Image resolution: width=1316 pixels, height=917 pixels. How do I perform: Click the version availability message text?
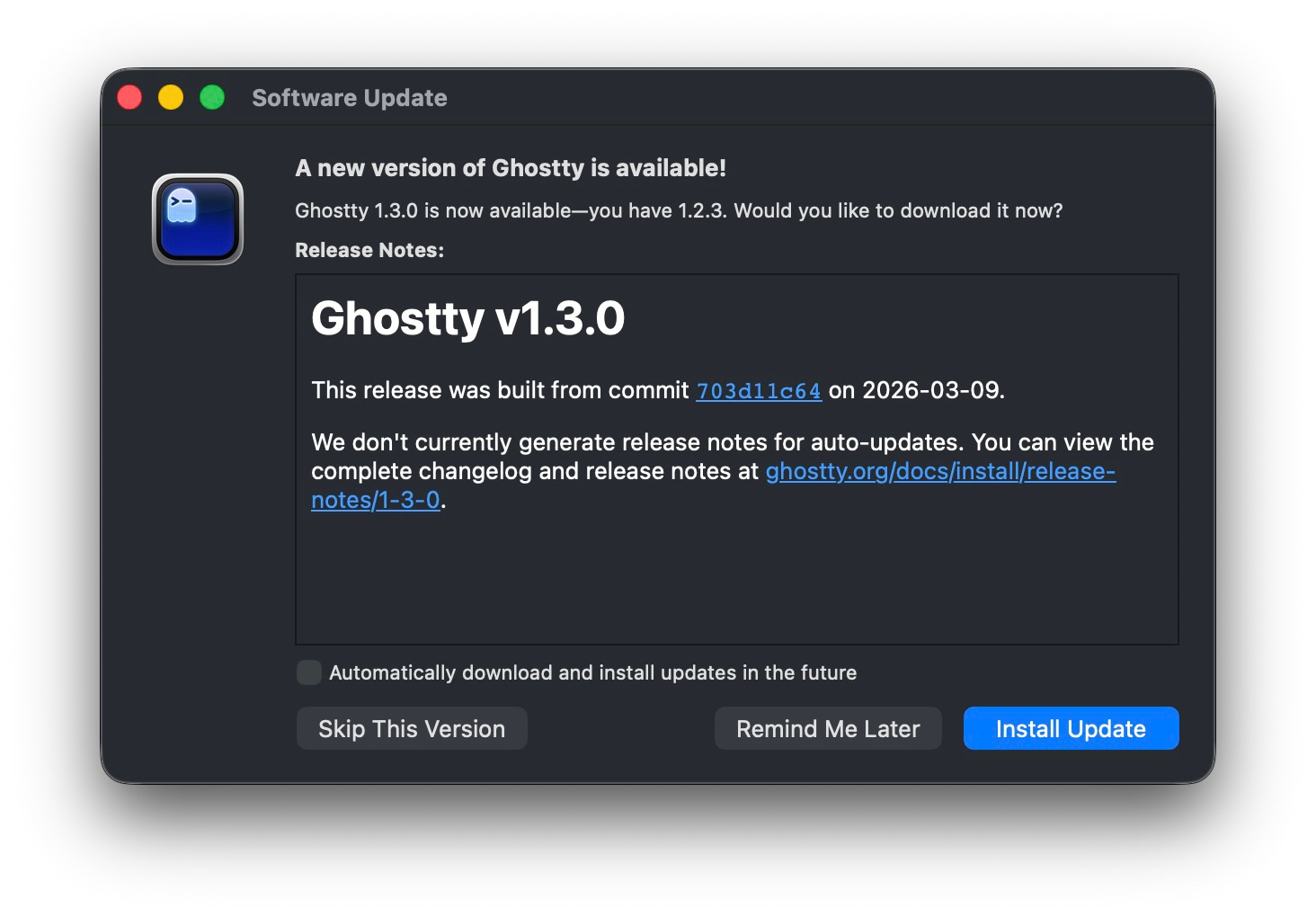coord(679,210)
